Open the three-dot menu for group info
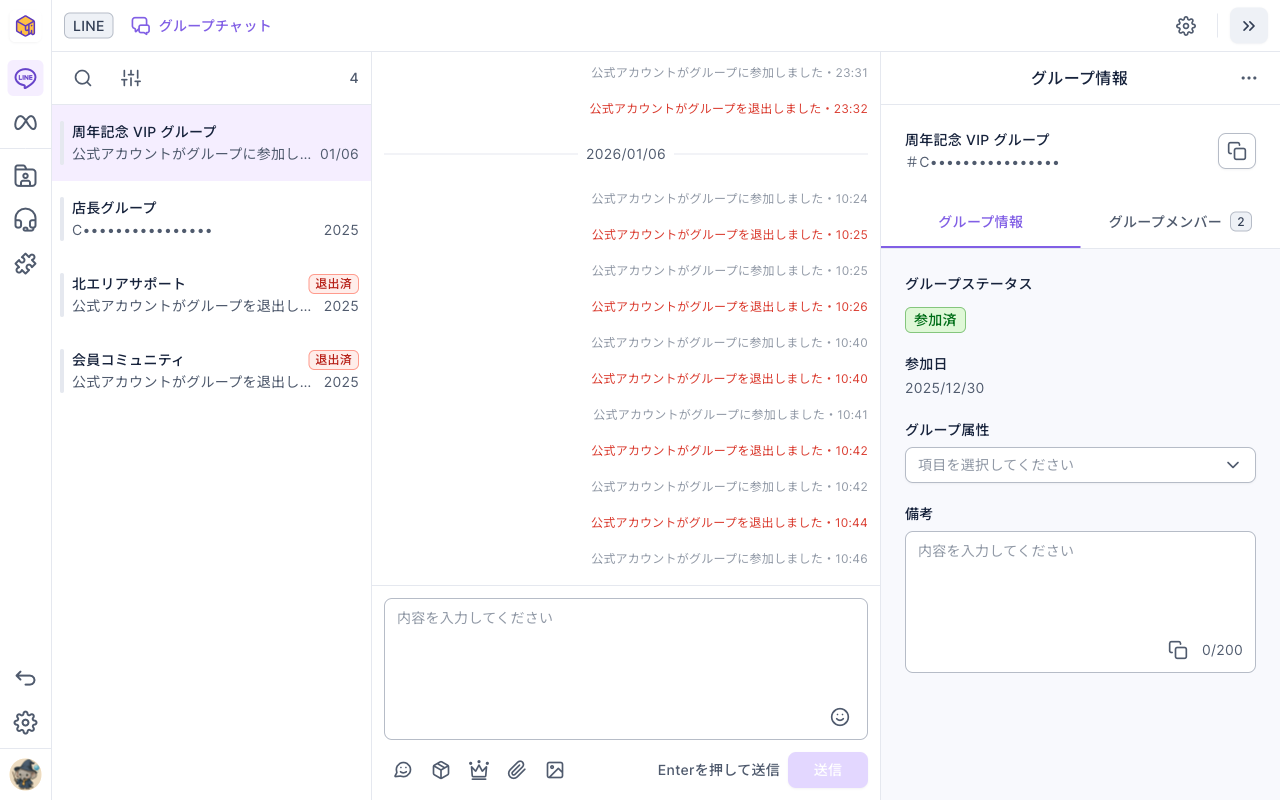Image resolution: width=1280 pixels, height=800 pixels. click(x=1249, y=78)
